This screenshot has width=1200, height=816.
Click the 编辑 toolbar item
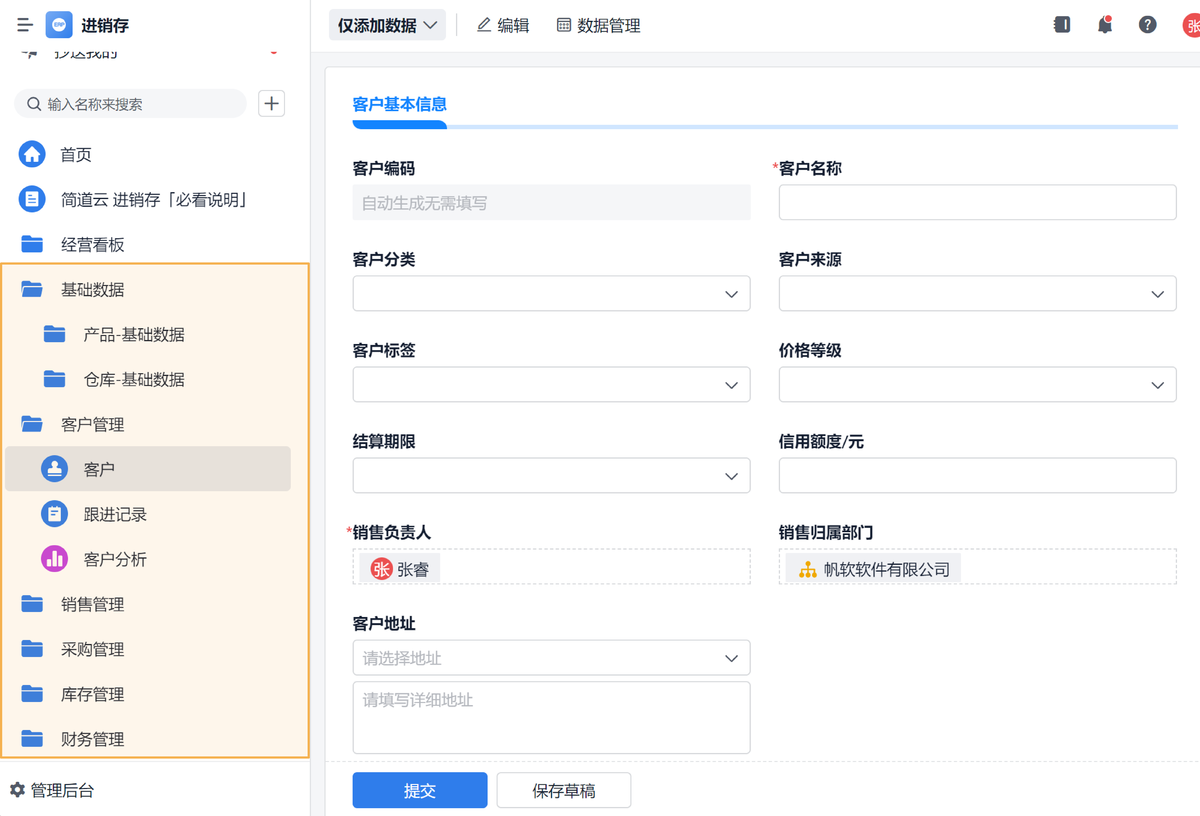503,25
